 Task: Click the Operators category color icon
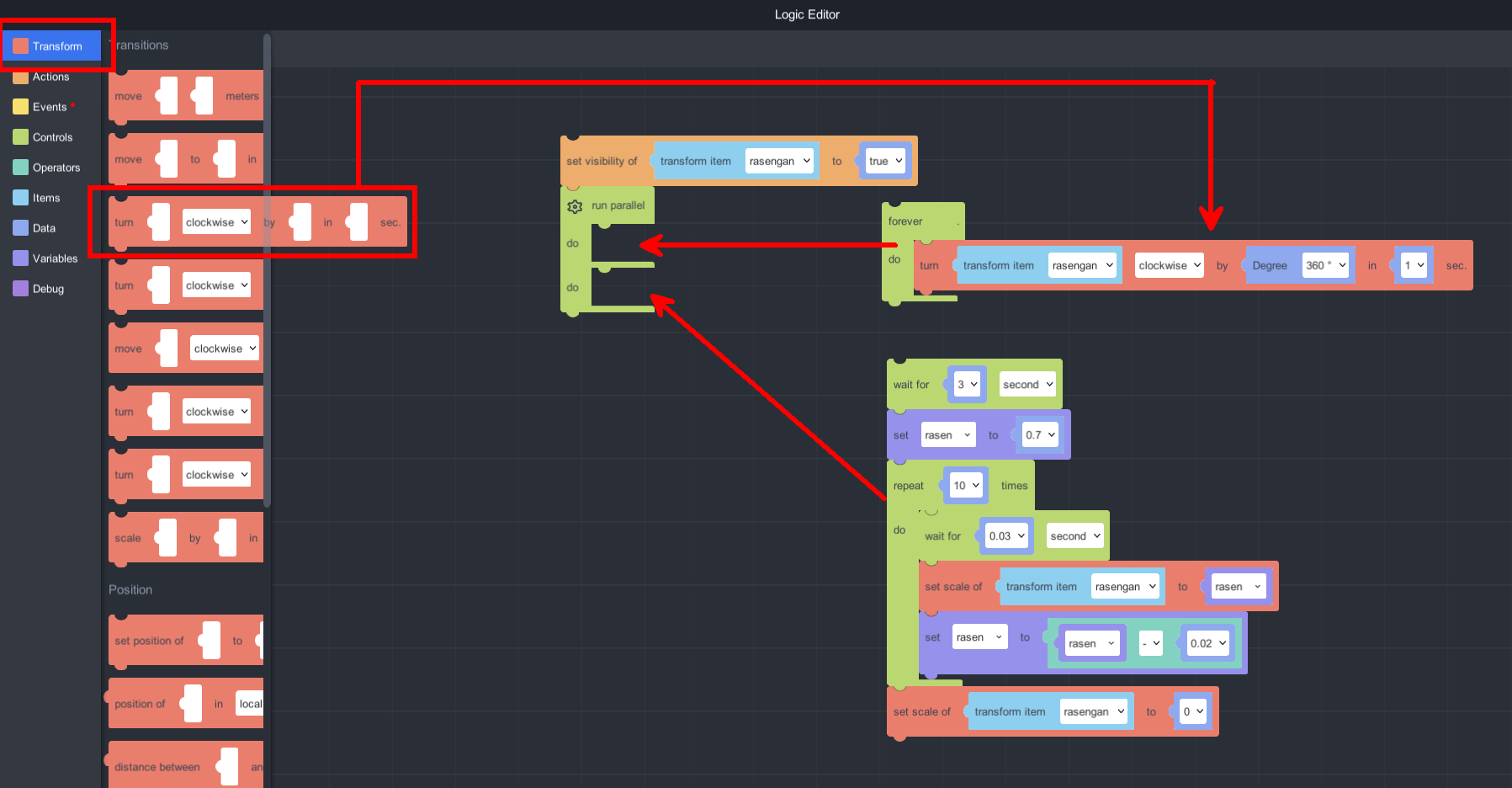point(21,168)
